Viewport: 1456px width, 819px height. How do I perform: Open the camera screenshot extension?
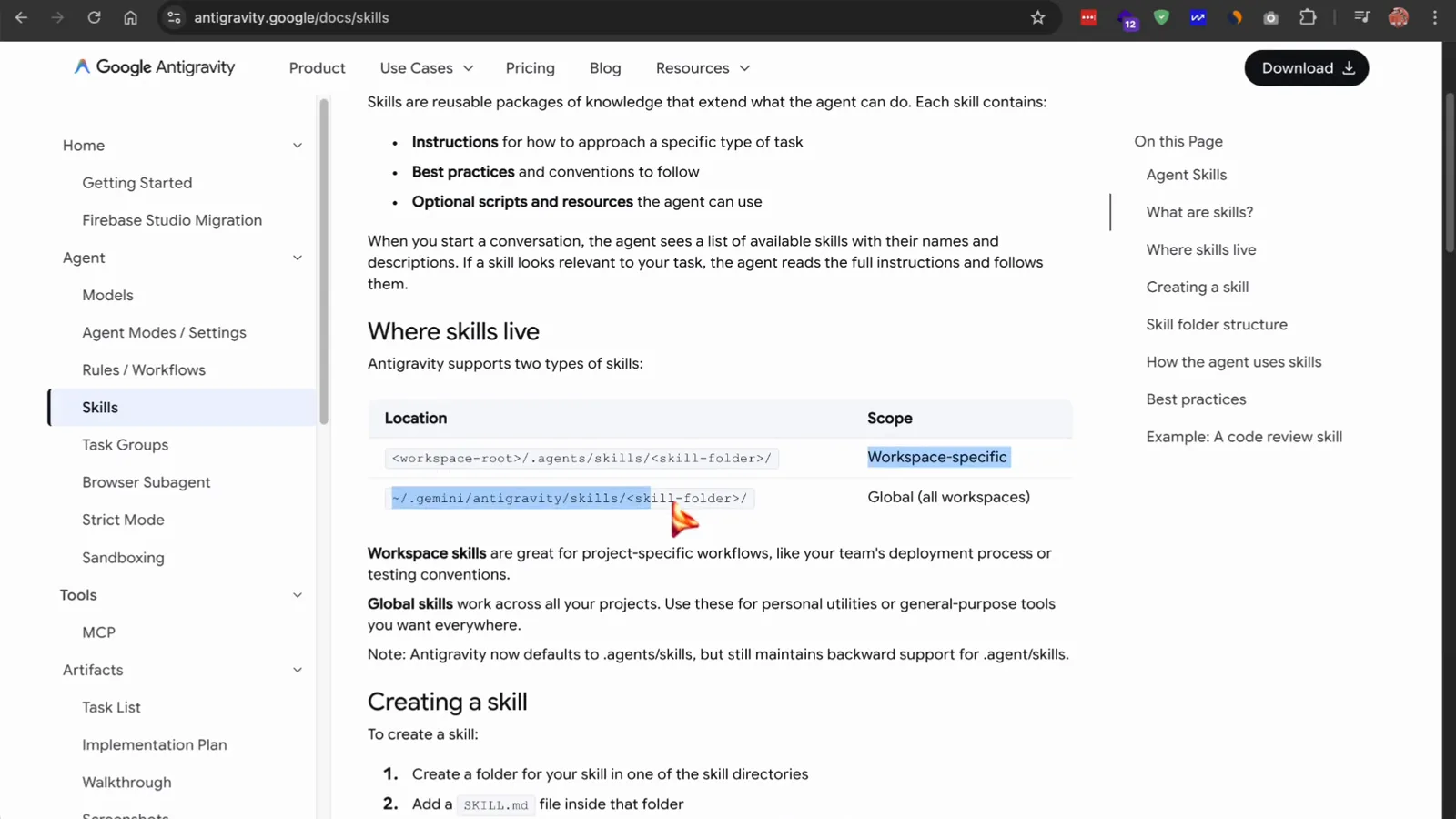[1271, 17]
